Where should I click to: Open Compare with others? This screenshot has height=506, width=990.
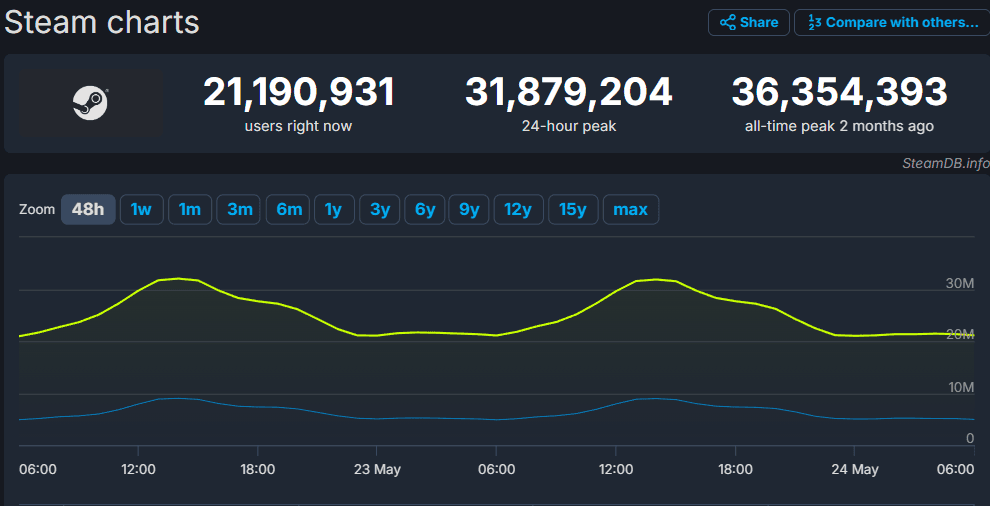pyautogui.click(x=892, y=23)
